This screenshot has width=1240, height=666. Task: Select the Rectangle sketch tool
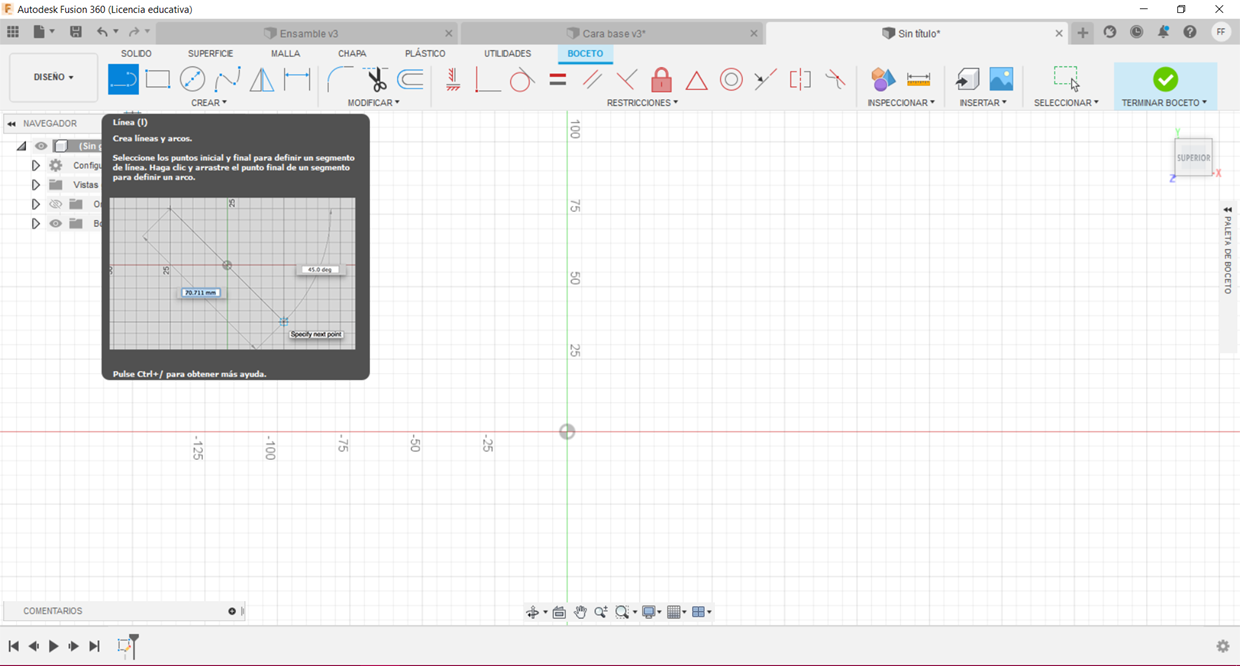[x=158, y=79]
